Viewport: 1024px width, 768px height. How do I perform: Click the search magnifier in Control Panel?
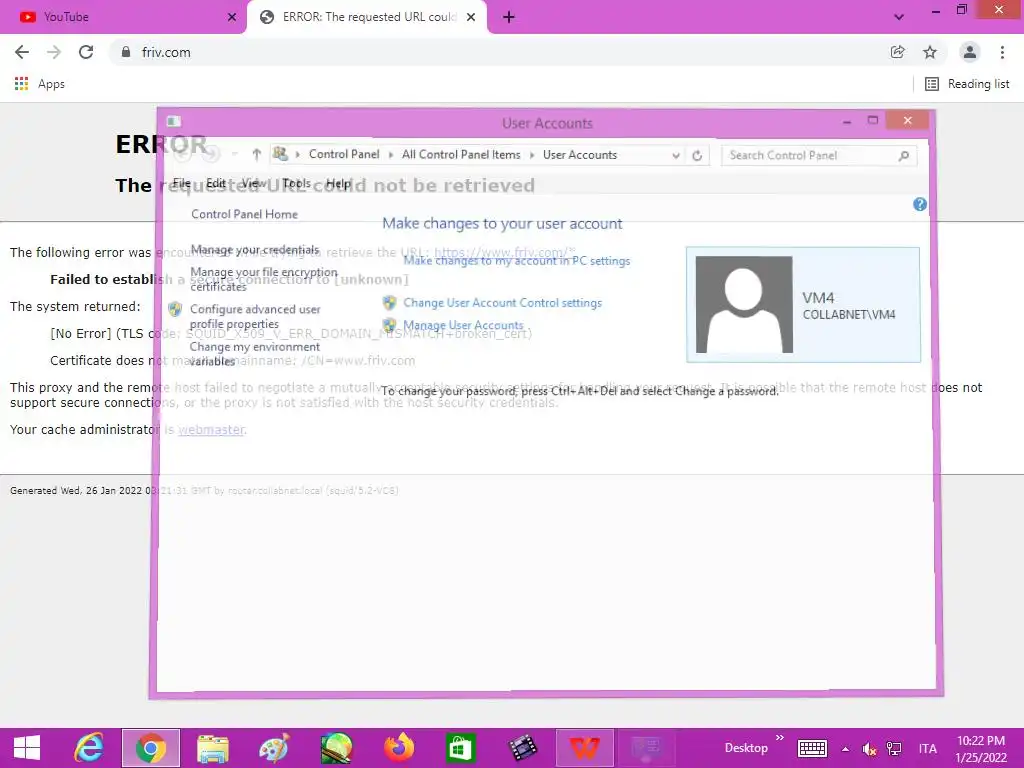(904, 155)
